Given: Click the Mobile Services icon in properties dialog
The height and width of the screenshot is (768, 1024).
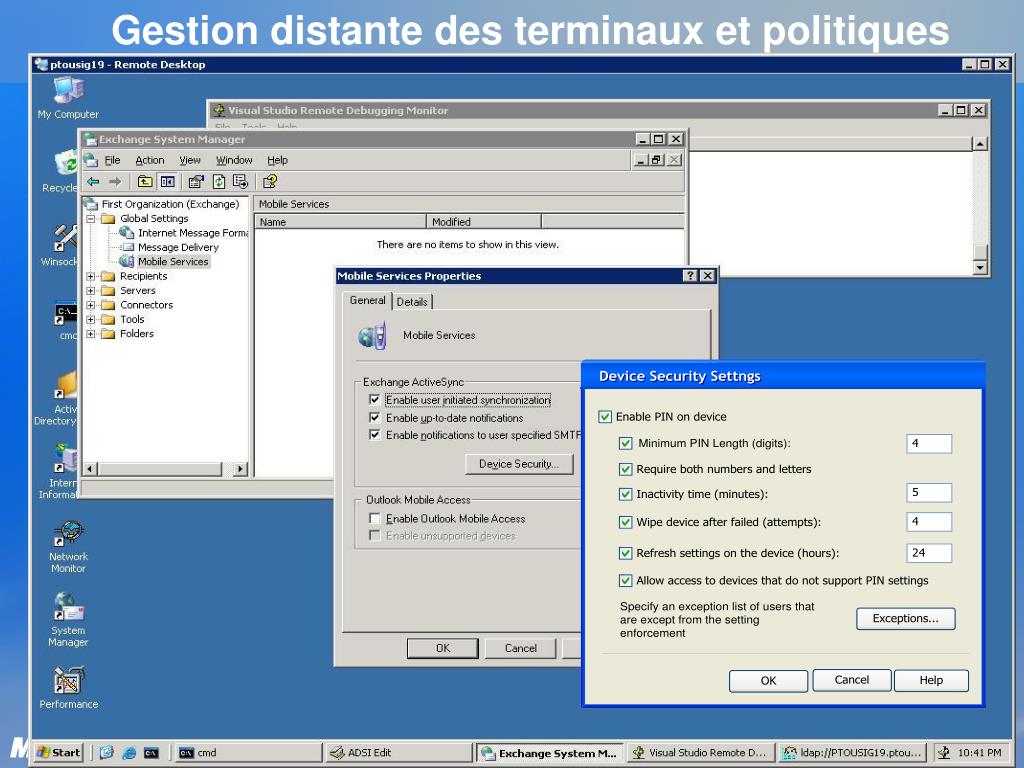Looking at the screenshot, I should 372,336.
